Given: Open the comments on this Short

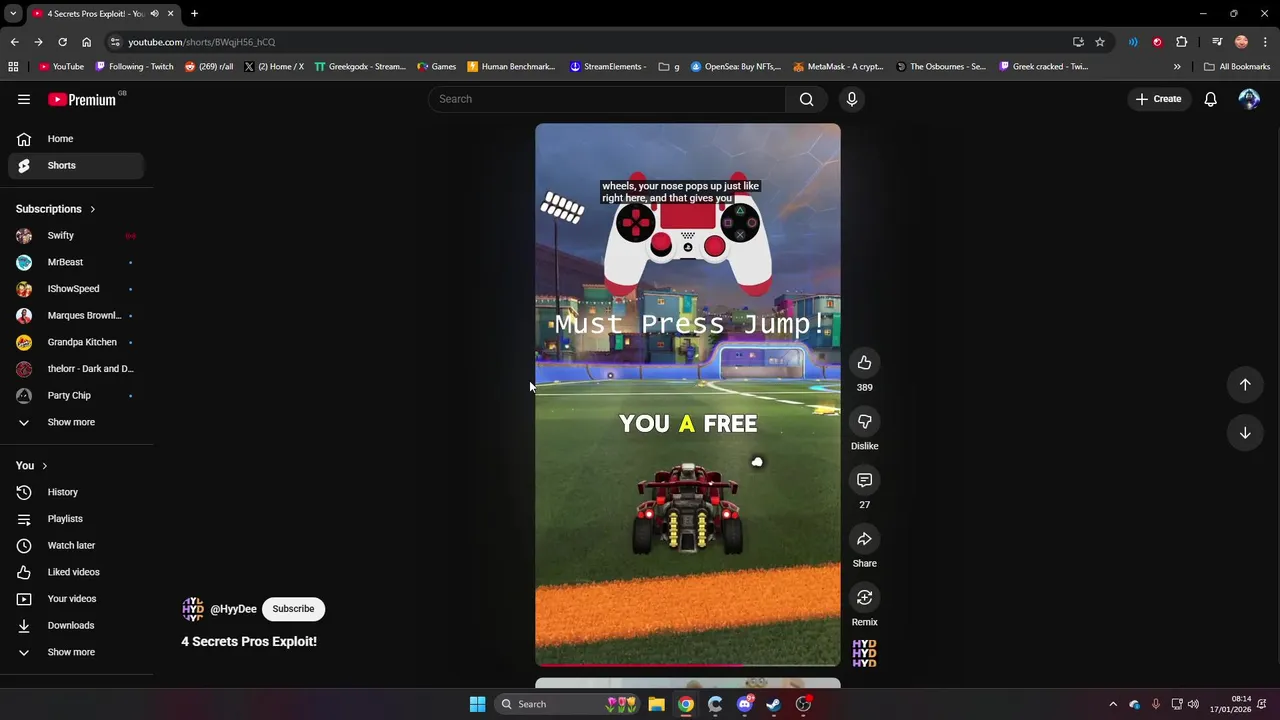Looking at the screenshot, I should click(864, 480).
